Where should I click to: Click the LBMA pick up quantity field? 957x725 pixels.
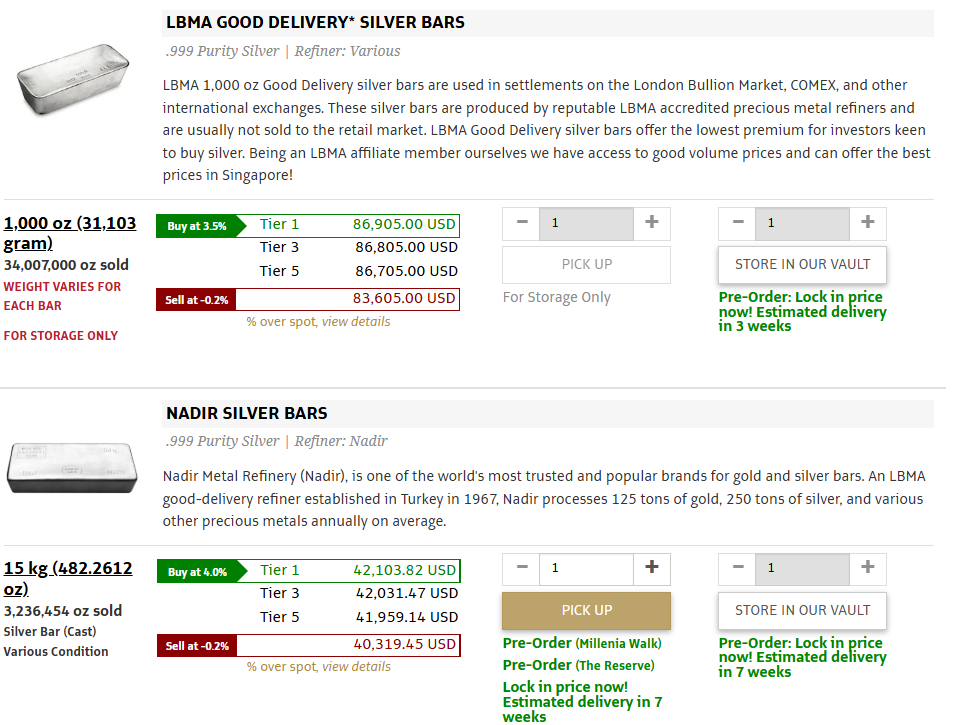pyautogui.click(x=586, y=223)
